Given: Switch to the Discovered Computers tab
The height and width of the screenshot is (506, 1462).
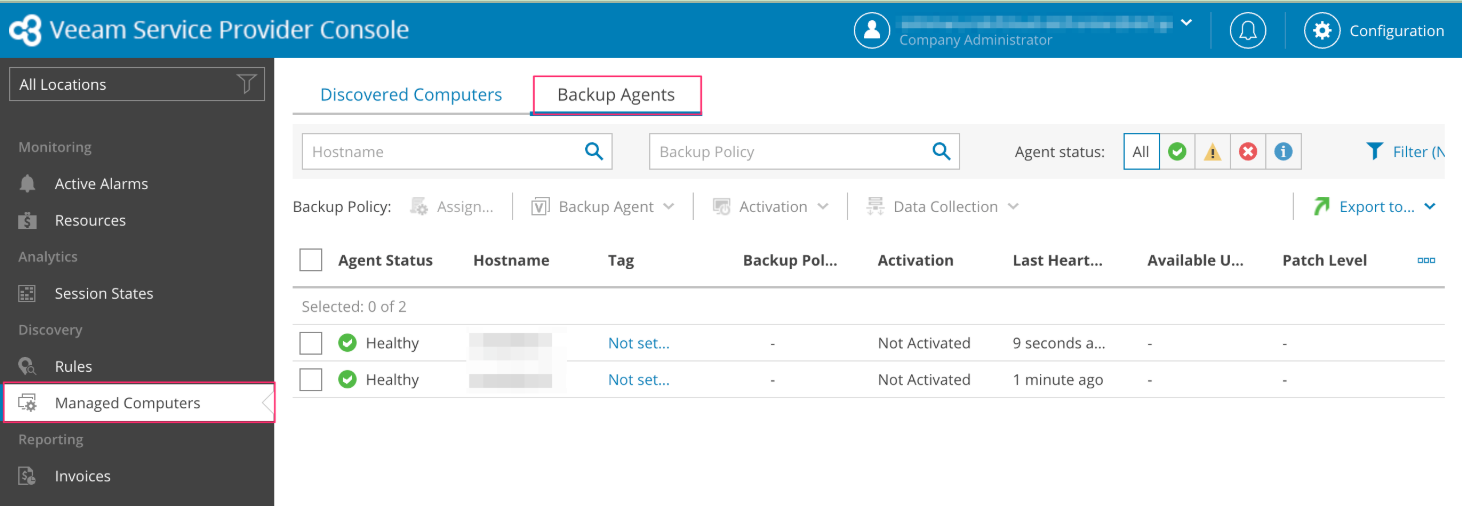Looking at the screenshot, I should pyautogui.click(x=411, y=95).
